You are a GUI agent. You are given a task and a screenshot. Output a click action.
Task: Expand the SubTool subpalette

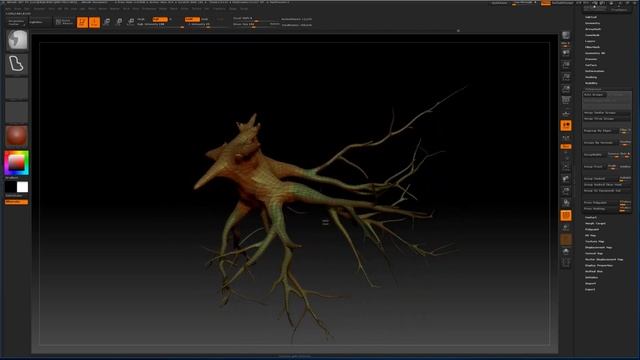pos(591,17)
